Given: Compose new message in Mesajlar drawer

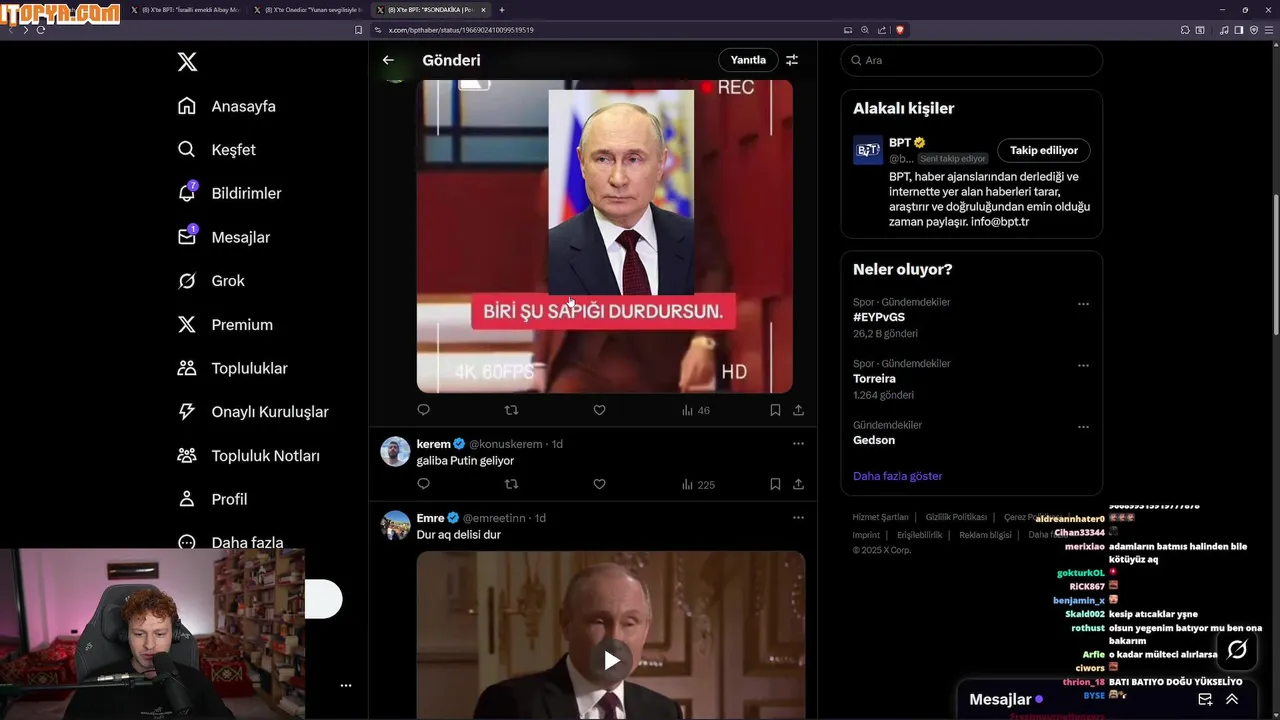Looking at the screenshot, I should click(x=1205, y=699).
